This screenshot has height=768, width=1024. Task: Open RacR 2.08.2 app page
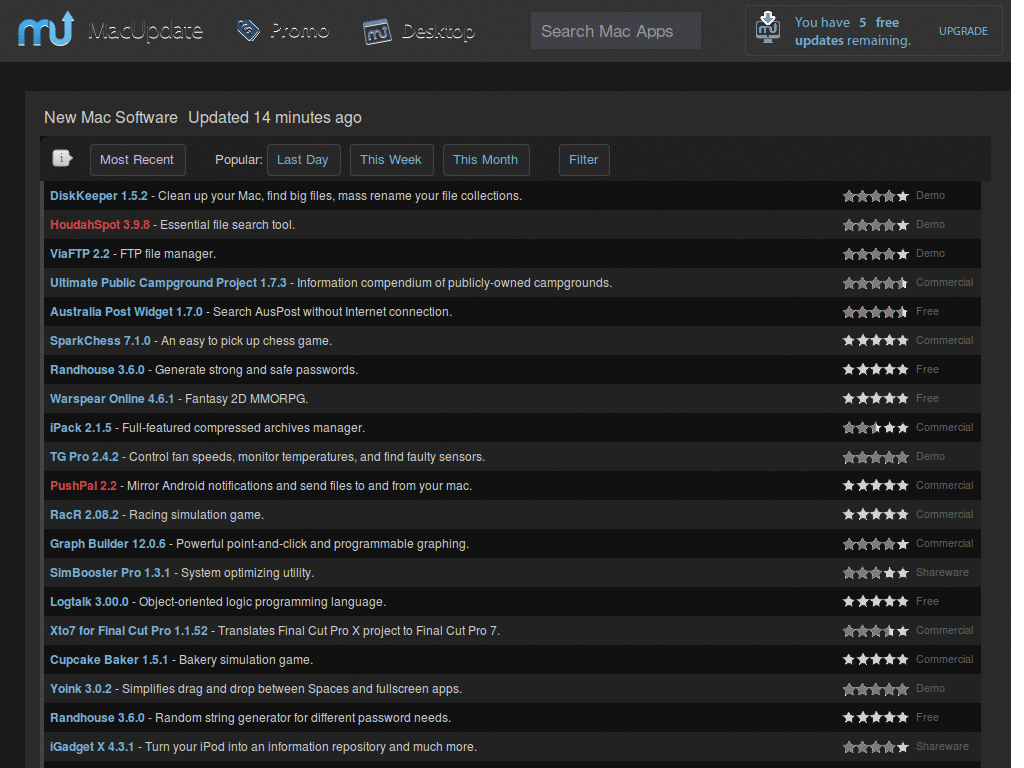[84, 515]
